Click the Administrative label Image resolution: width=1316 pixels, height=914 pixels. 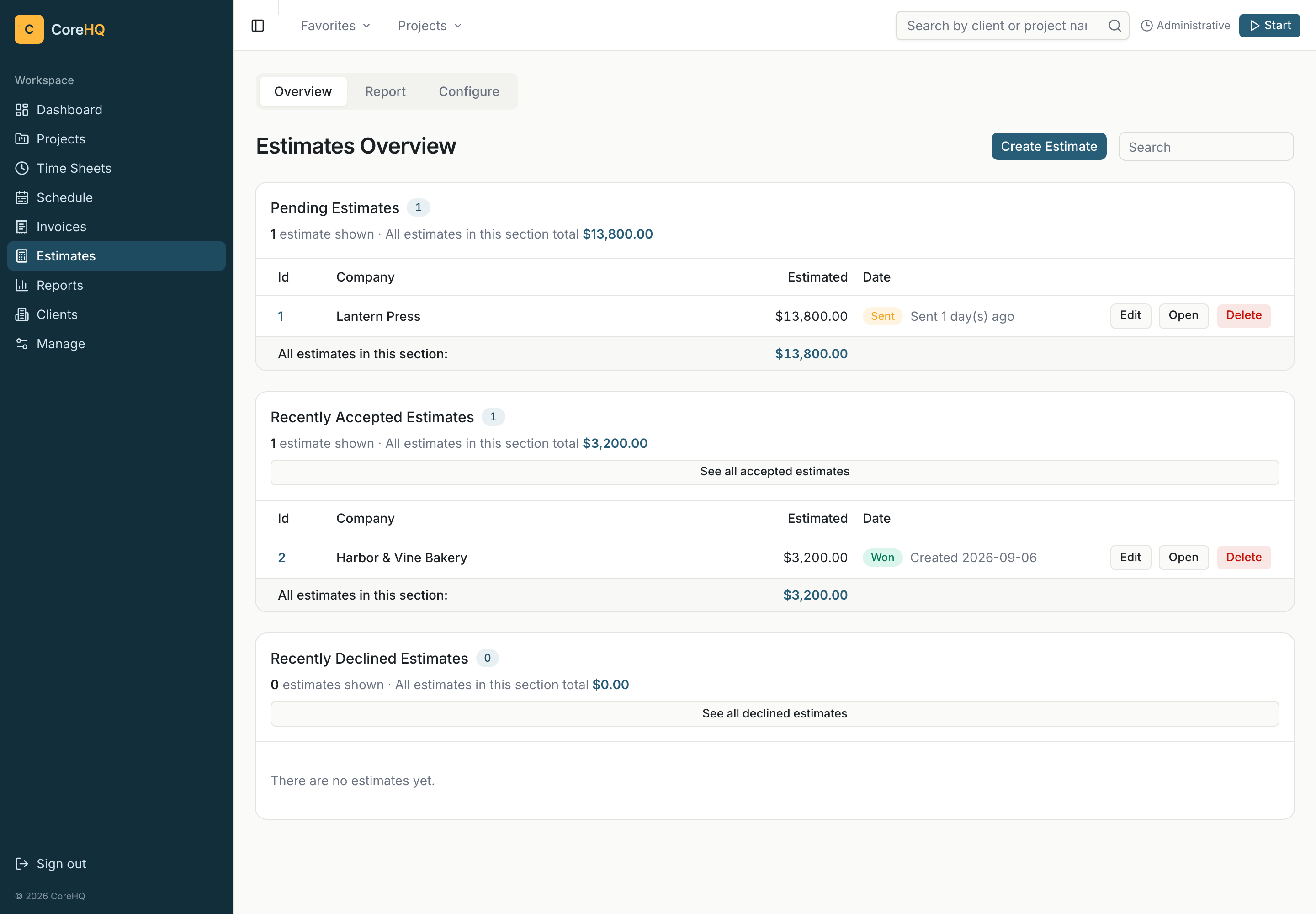[1193, 26]
